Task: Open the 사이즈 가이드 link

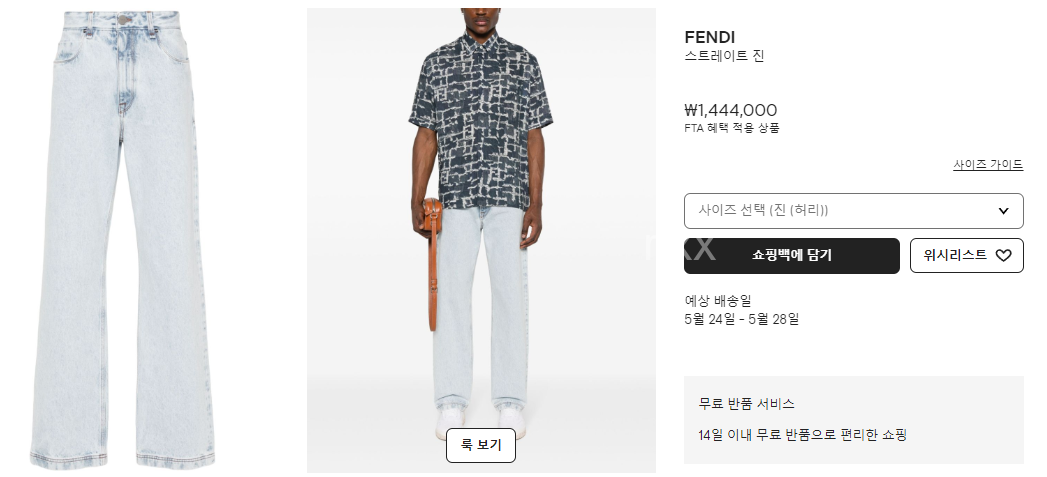Action: pos(988,164)
